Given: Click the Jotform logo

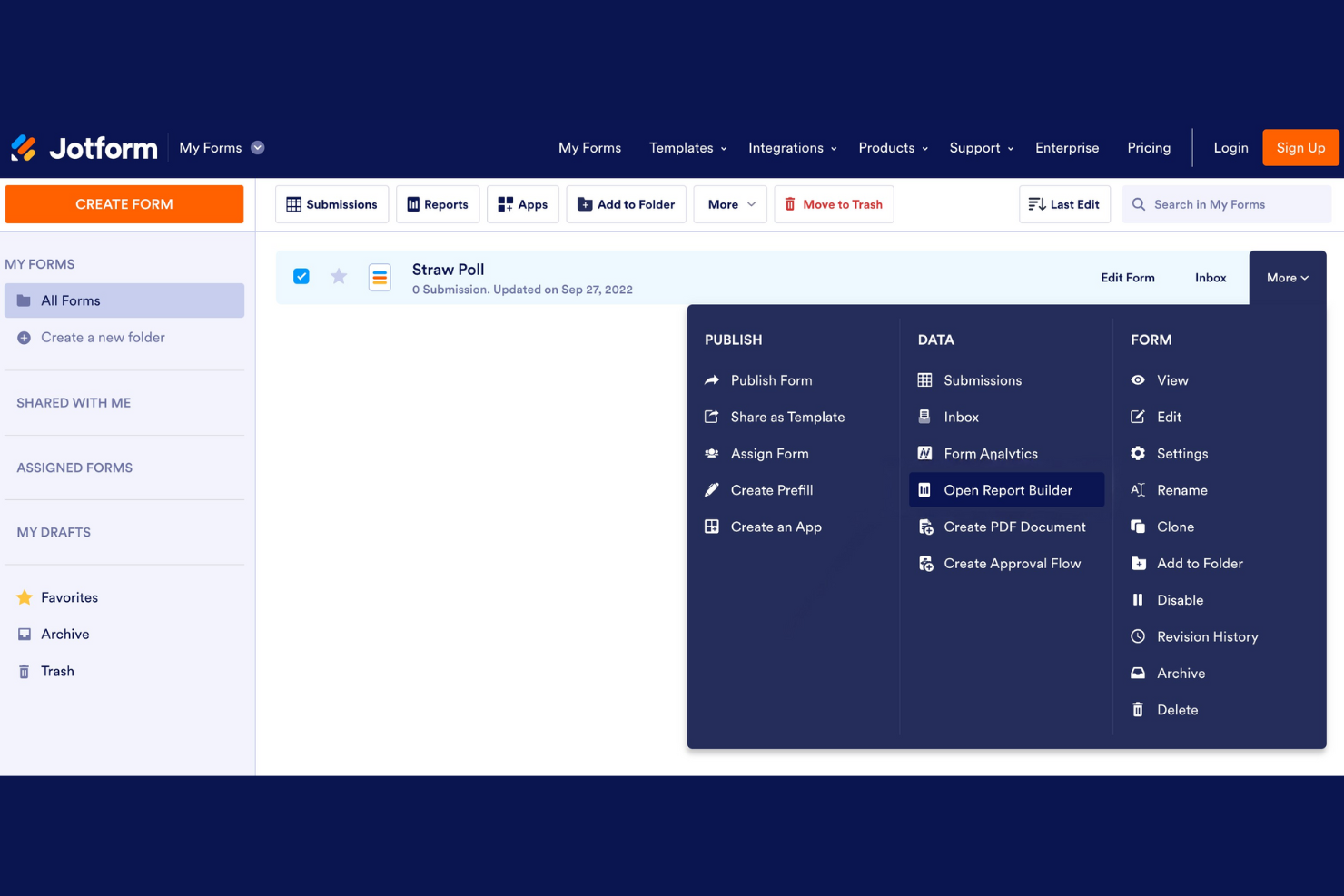Looking at the screenshot, I should [x=84, y=148].
